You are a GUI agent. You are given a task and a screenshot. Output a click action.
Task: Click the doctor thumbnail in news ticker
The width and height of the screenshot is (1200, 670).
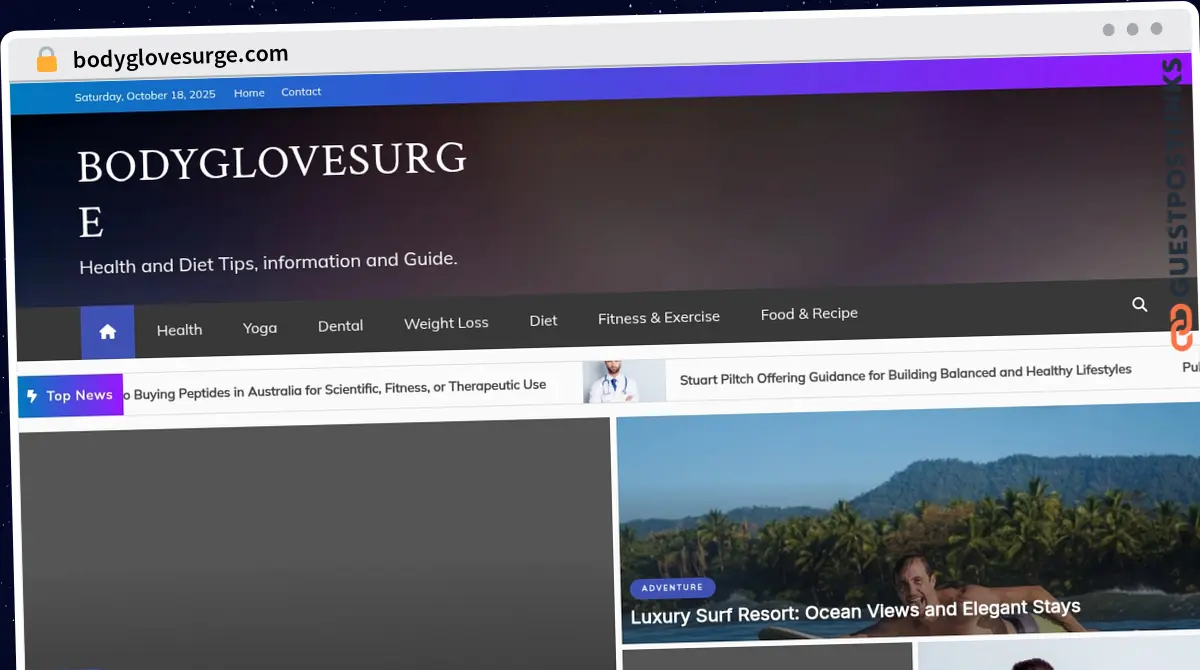point(624,381)
